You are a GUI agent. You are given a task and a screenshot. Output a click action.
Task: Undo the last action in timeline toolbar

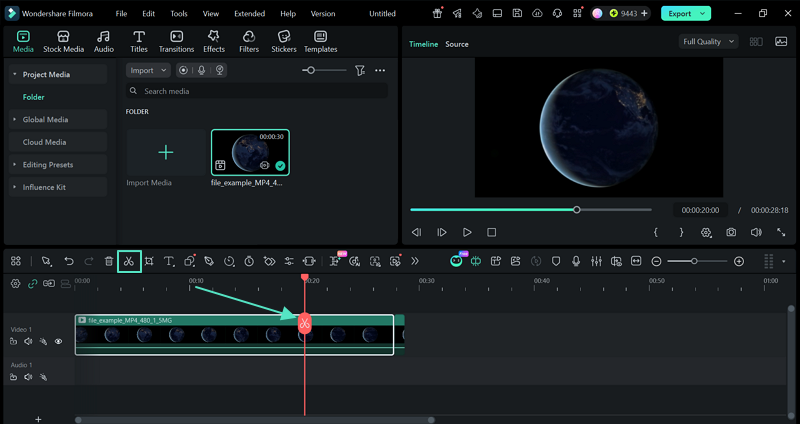pos(69,261)
